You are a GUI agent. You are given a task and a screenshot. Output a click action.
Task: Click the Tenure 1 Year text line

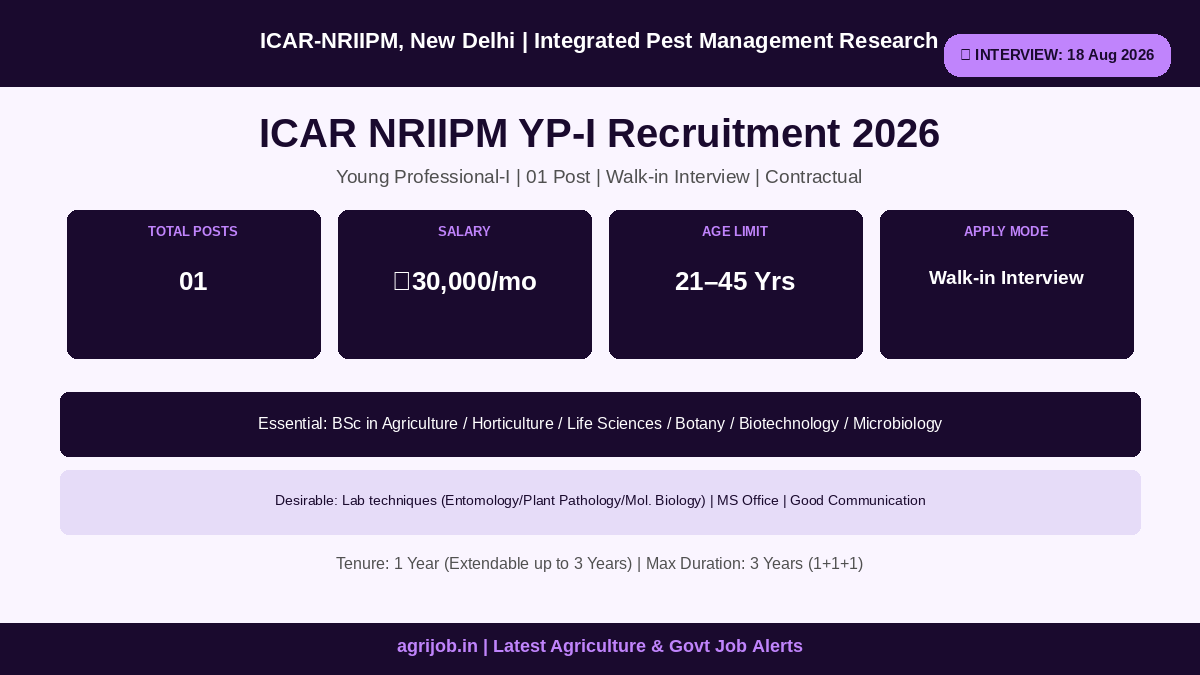coord(599,564)
